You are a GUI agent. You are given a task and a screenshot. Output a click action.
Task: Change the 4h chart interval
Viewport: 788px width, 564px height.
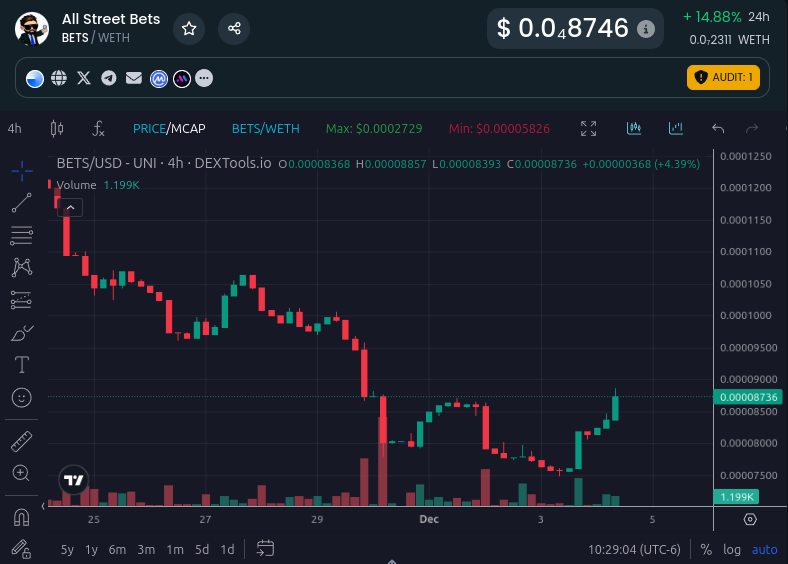tap(15, 129)
